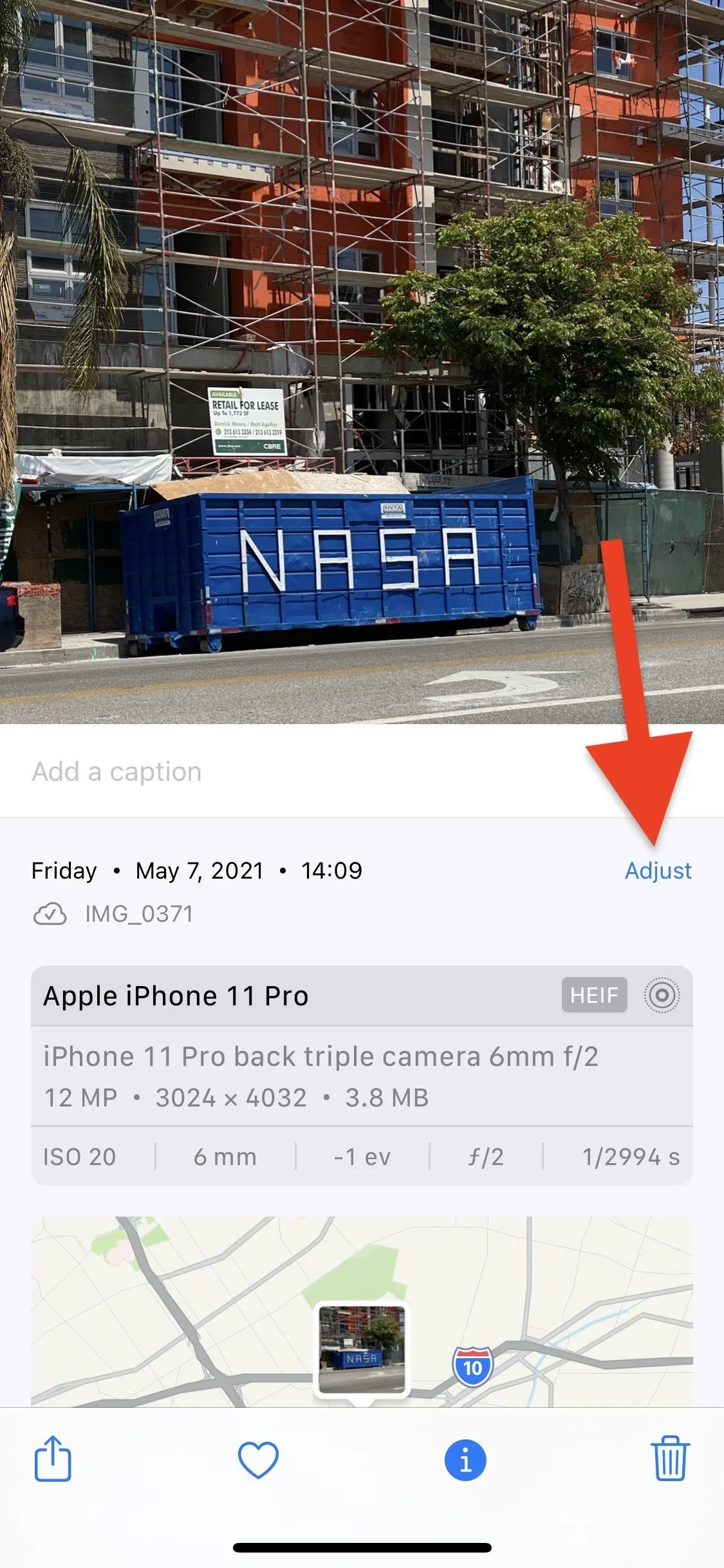The height and width of the screenshot is (1568, 724).
Task: Tap the NASA dumpster photo
Action: (362, 362)
